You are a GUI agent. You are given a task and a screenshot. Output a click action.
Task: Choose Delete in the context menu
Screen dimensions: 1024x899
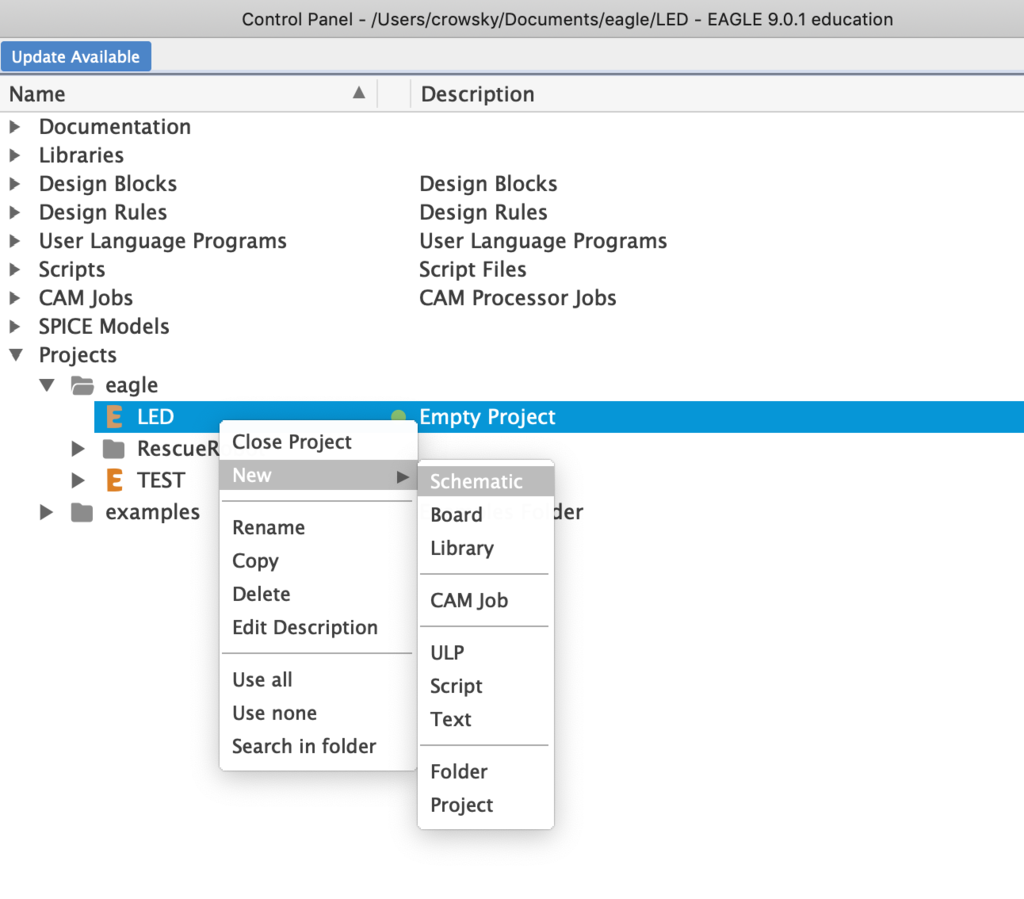tap(319, 594)
